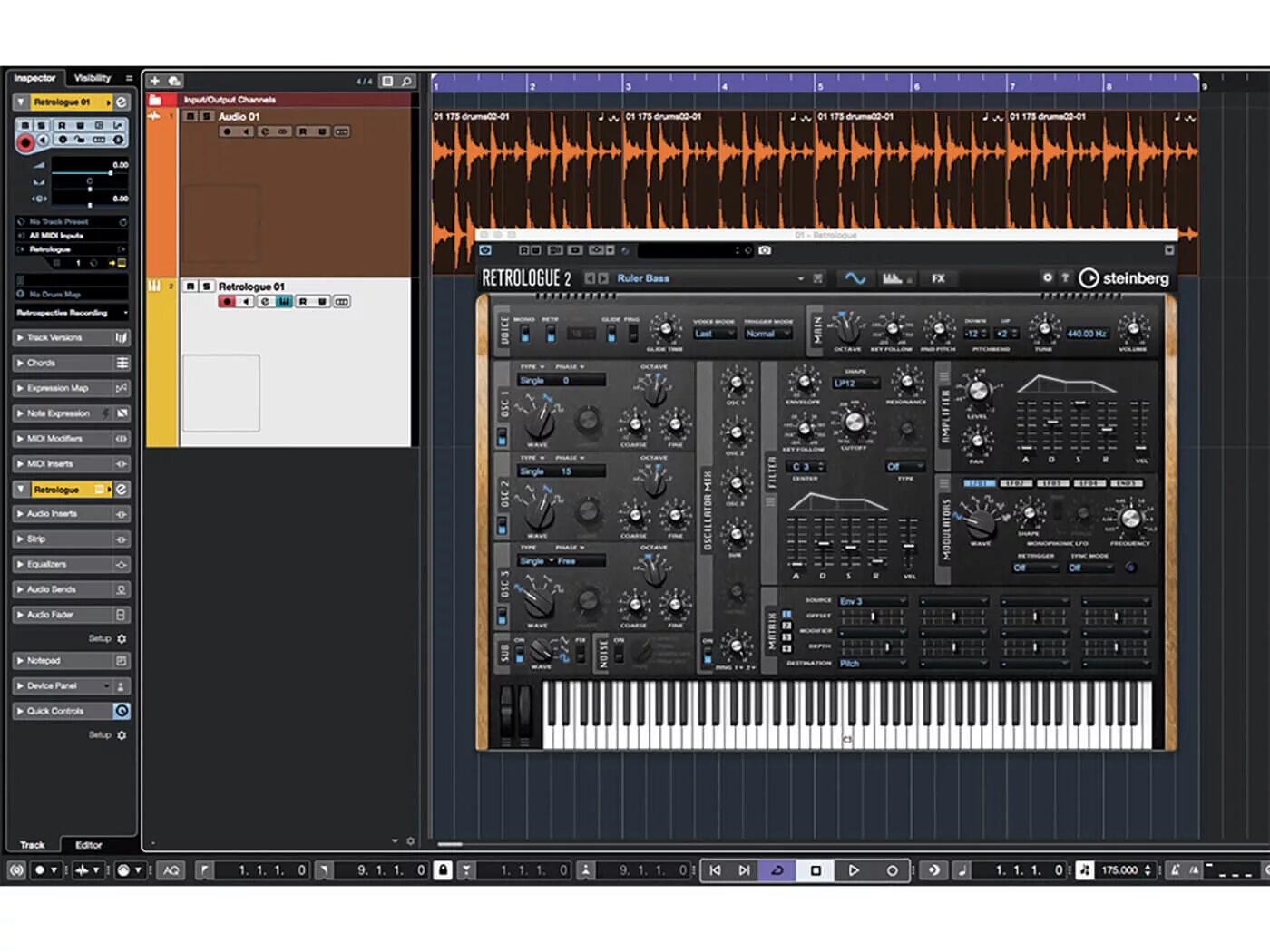Click the Retrologue options gear icon
The width and height of the screenshot is (1270, 952).
tap(1047, 277)
